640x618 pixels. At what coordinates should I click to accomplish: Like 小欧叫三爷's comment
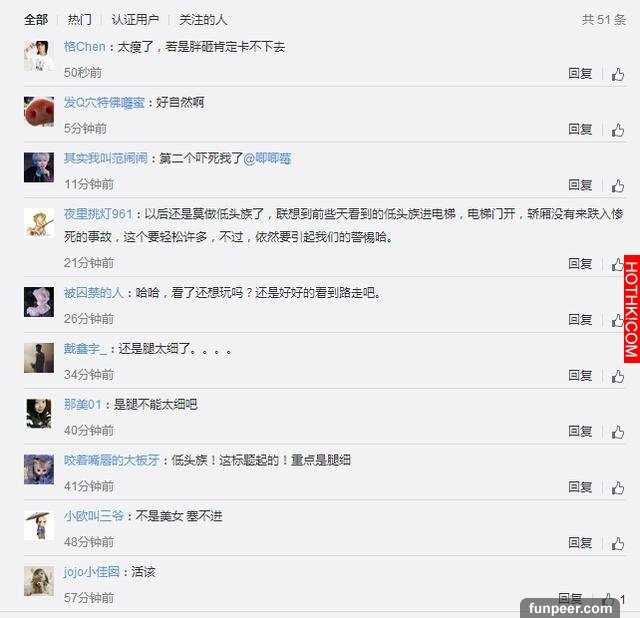618,544
